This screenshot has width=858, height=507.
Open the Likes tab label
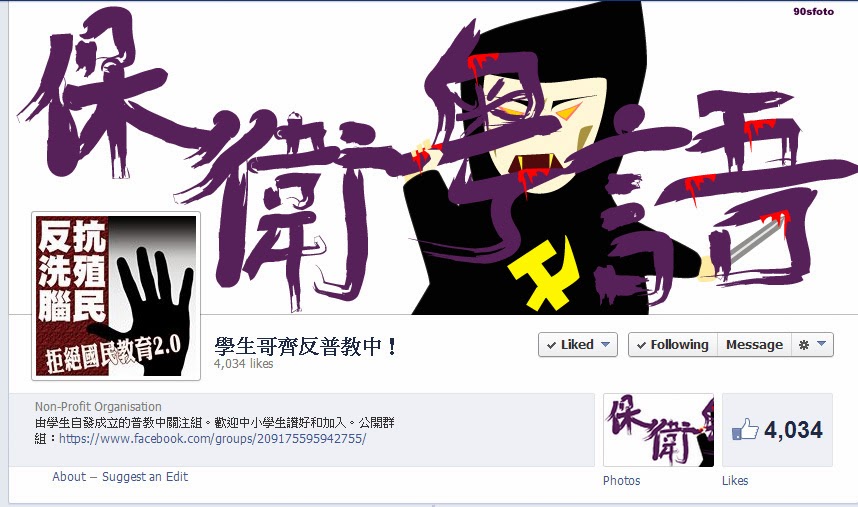(x=735, y=481)
